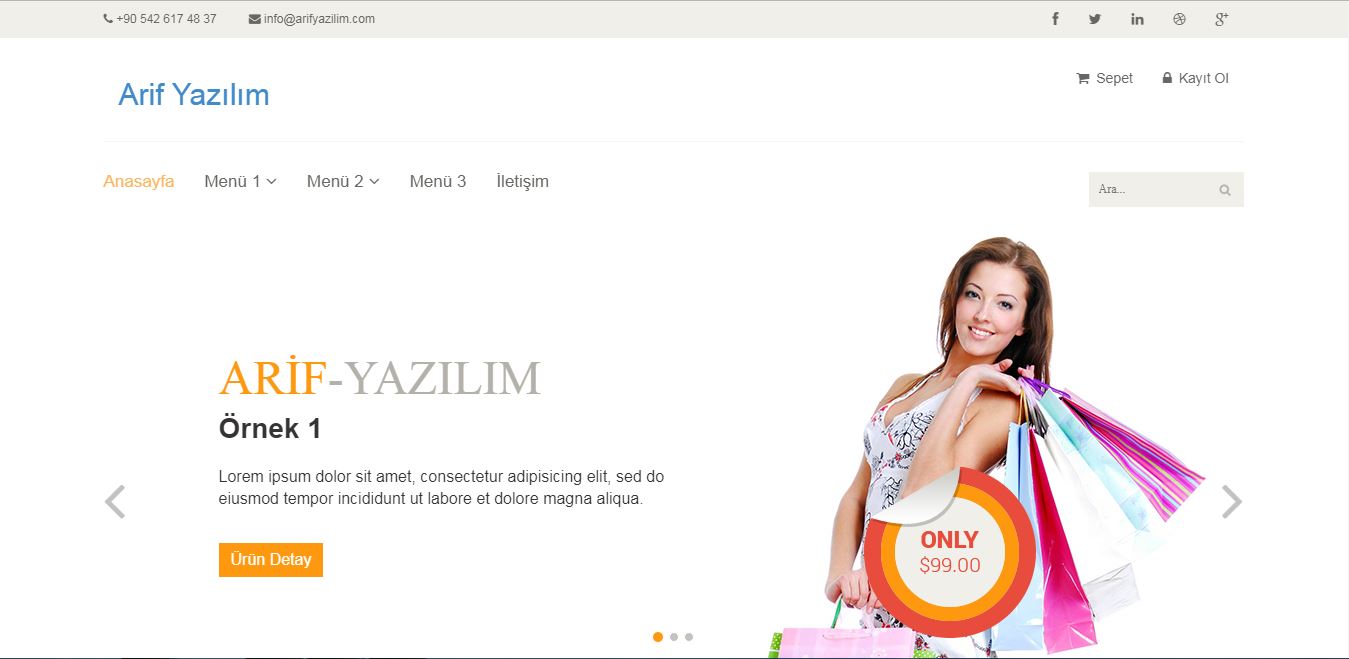The width and height of the screenshot is (1349, 659).
Task: Open the Dribbble social icon
Action: pos(1179,19)
